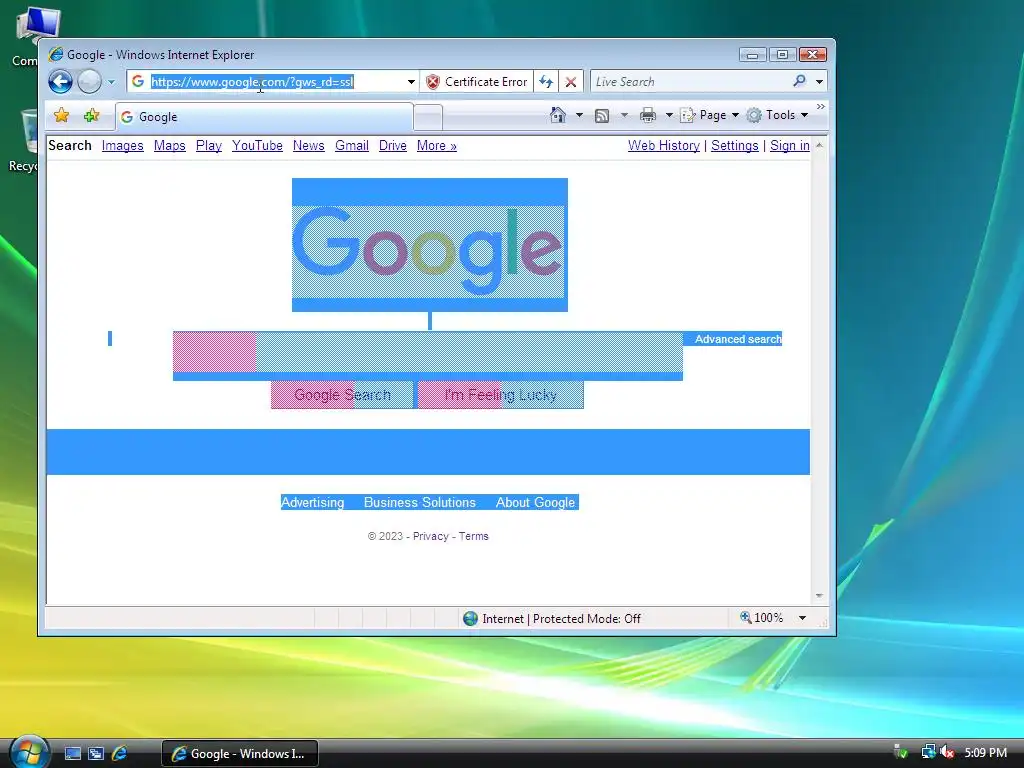Viewport: 1024px width, 768px height.
Task: Click the selected URL in address bar
Action: tap(252, 82)
